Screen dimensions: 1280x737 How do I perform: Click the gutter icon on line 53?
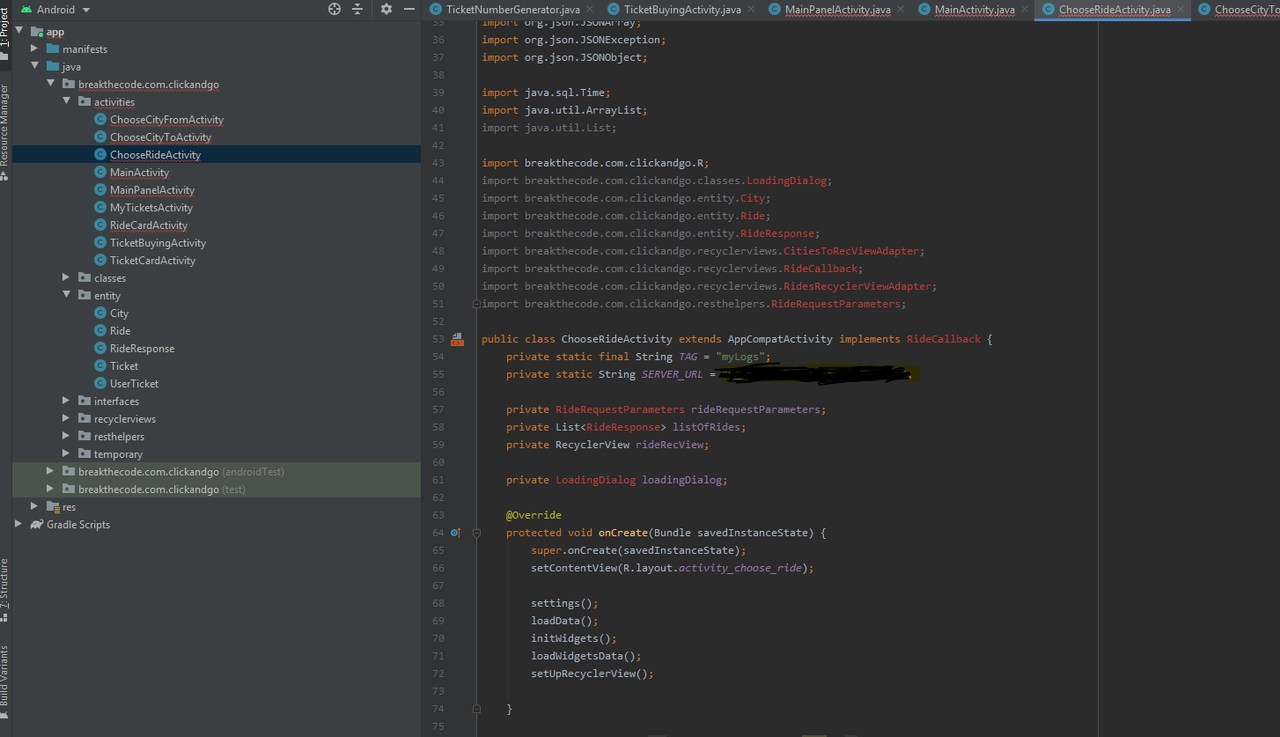457,340
